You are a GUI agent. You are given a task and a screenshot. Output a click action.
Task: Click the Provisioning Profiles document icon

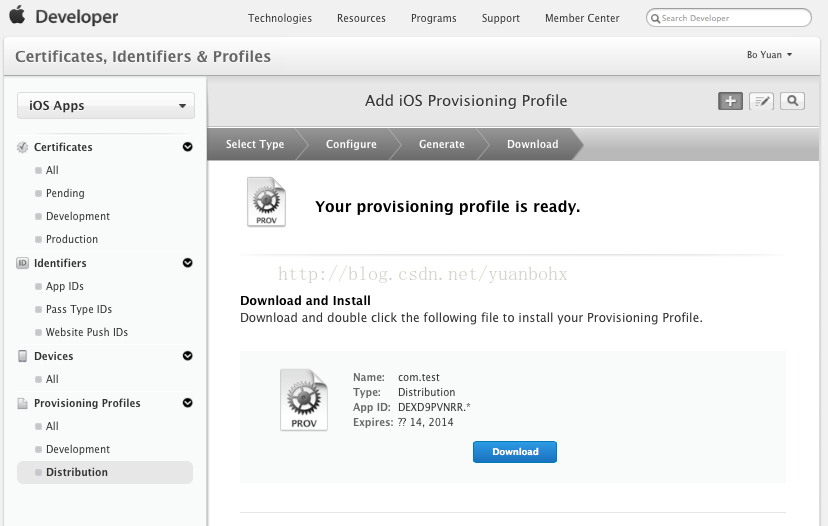(x=23, y=403)
